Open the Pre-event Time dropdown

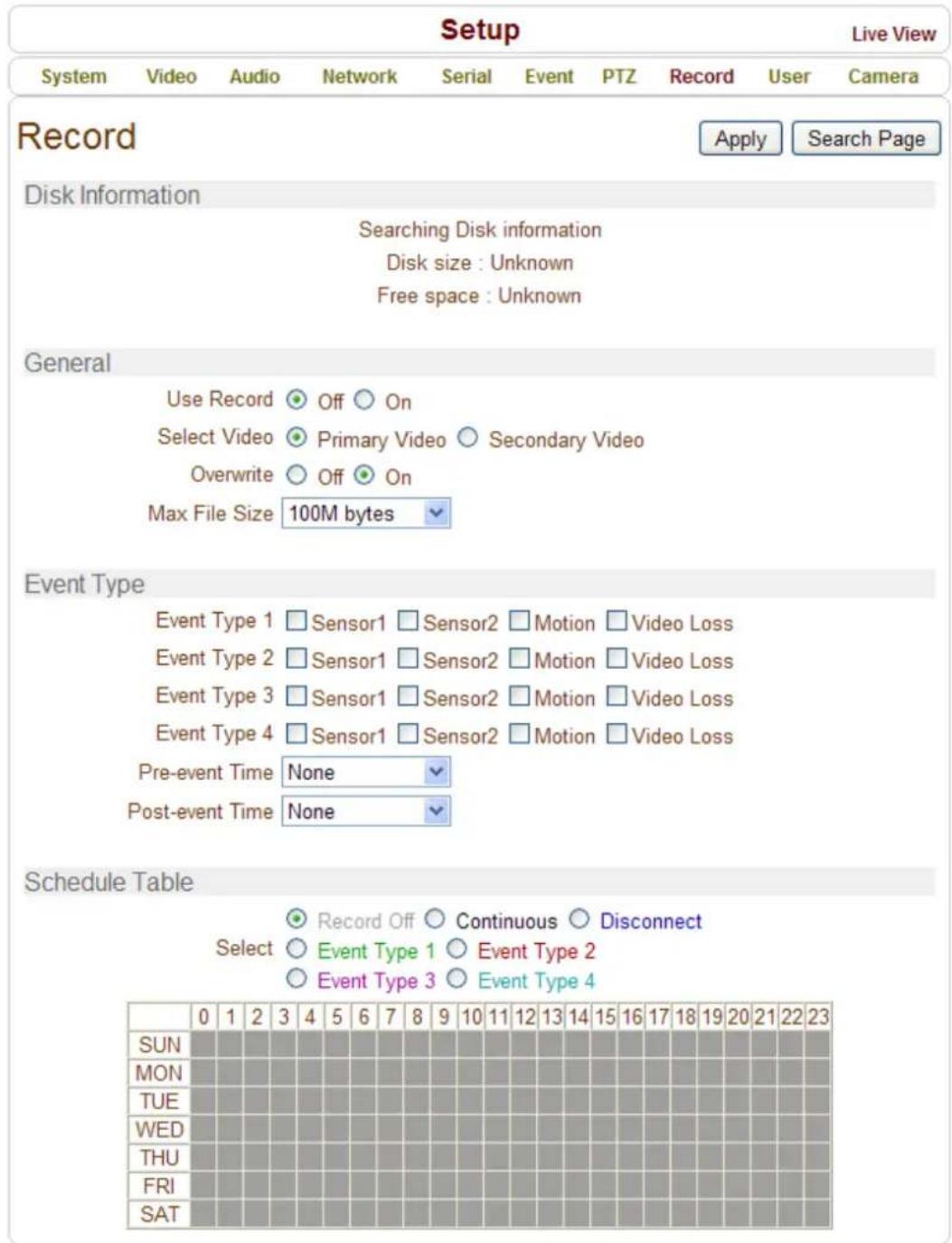pyautogui.click(x=366, y=772)
